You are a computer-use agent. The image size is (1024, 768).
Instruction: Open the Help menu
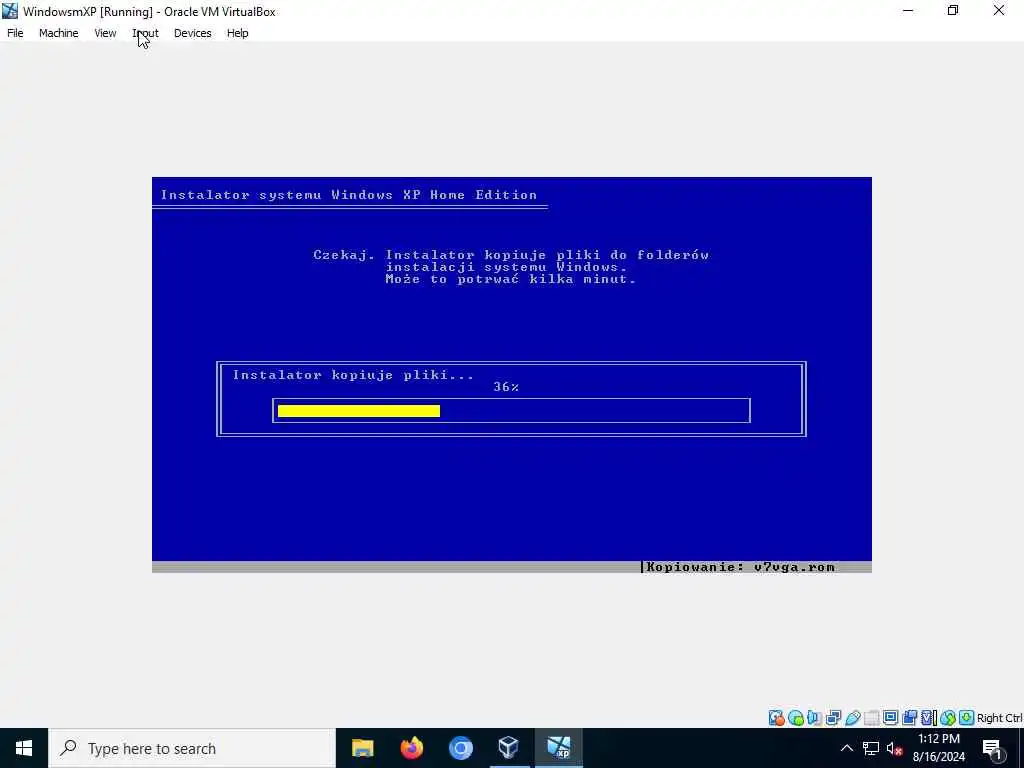[238, 33]
